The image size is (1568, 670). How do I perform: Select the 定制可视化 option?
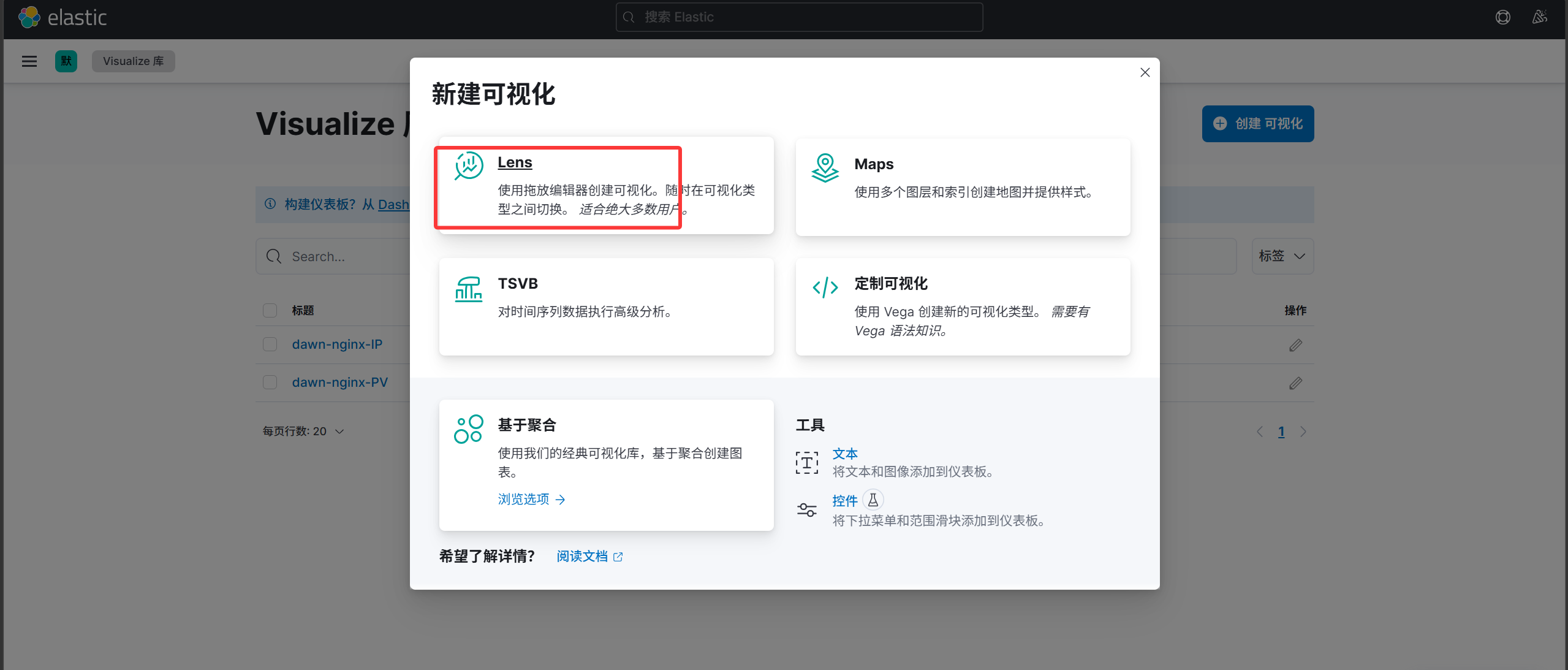click(963, 306)
